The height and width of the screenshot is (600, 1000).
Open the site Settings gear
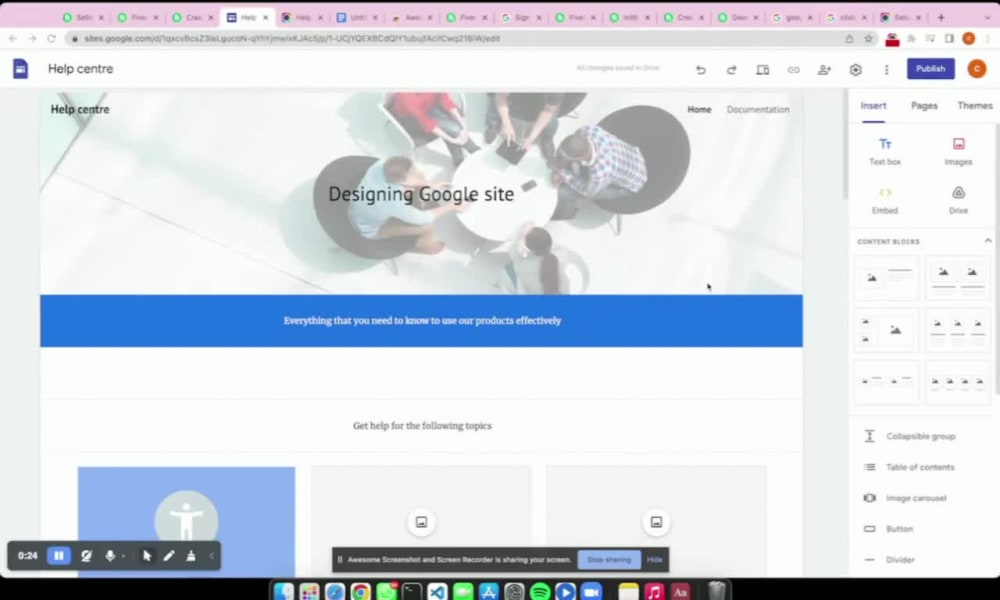click(x=855, y=69)
